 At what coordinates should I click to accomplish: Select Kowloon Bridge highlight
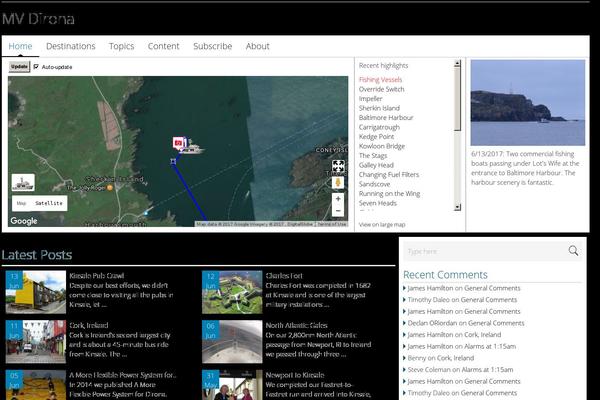(382, 146)
